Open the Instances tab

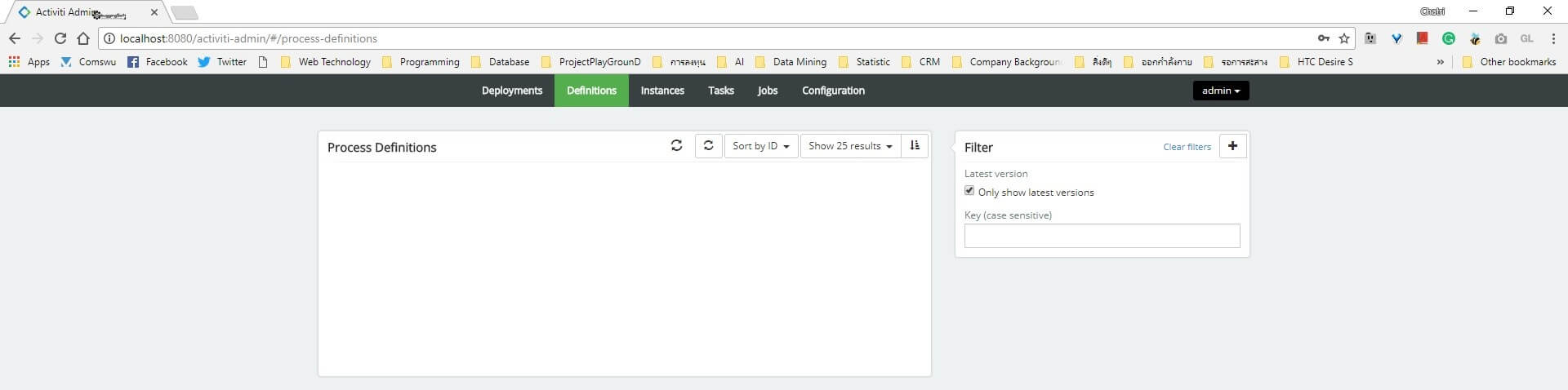pos(661,91)
